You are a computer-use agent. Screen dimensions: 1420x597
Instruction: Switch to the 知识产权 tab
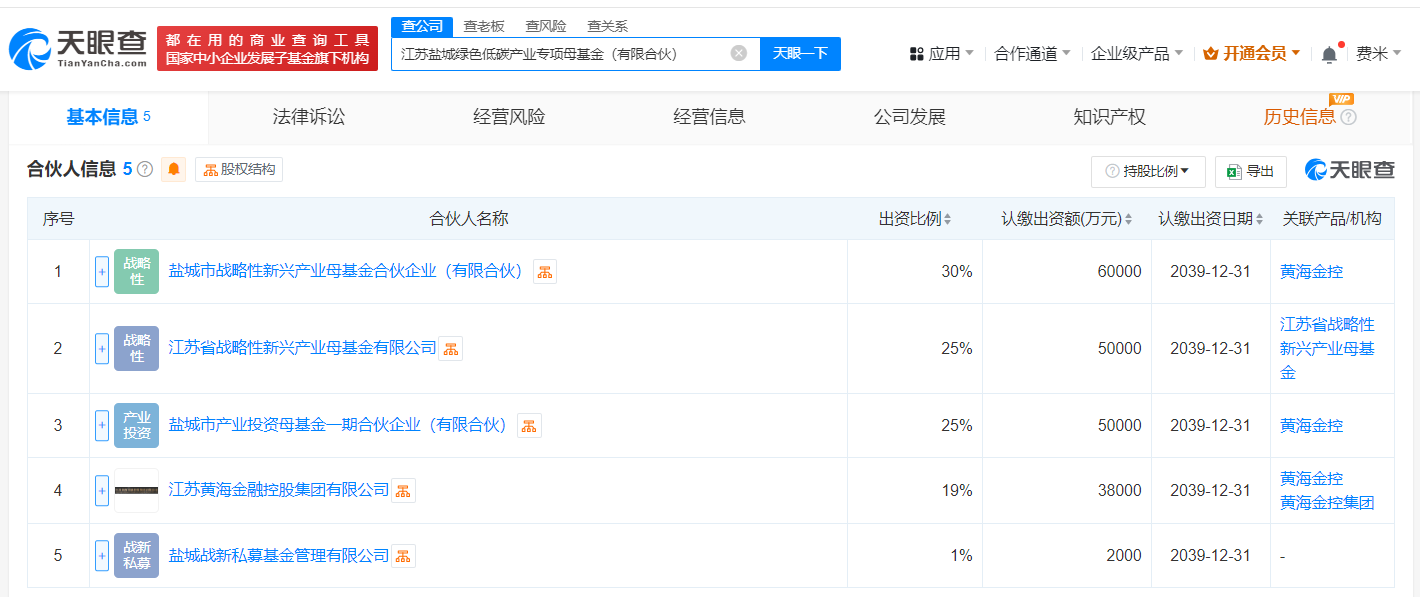tap(1109, 117)
